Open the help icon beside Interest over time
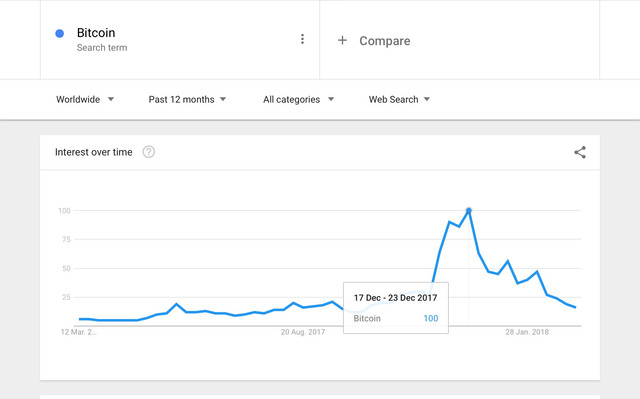The height and width of the screenshot is (399, 640). click(x=149, y=152)
